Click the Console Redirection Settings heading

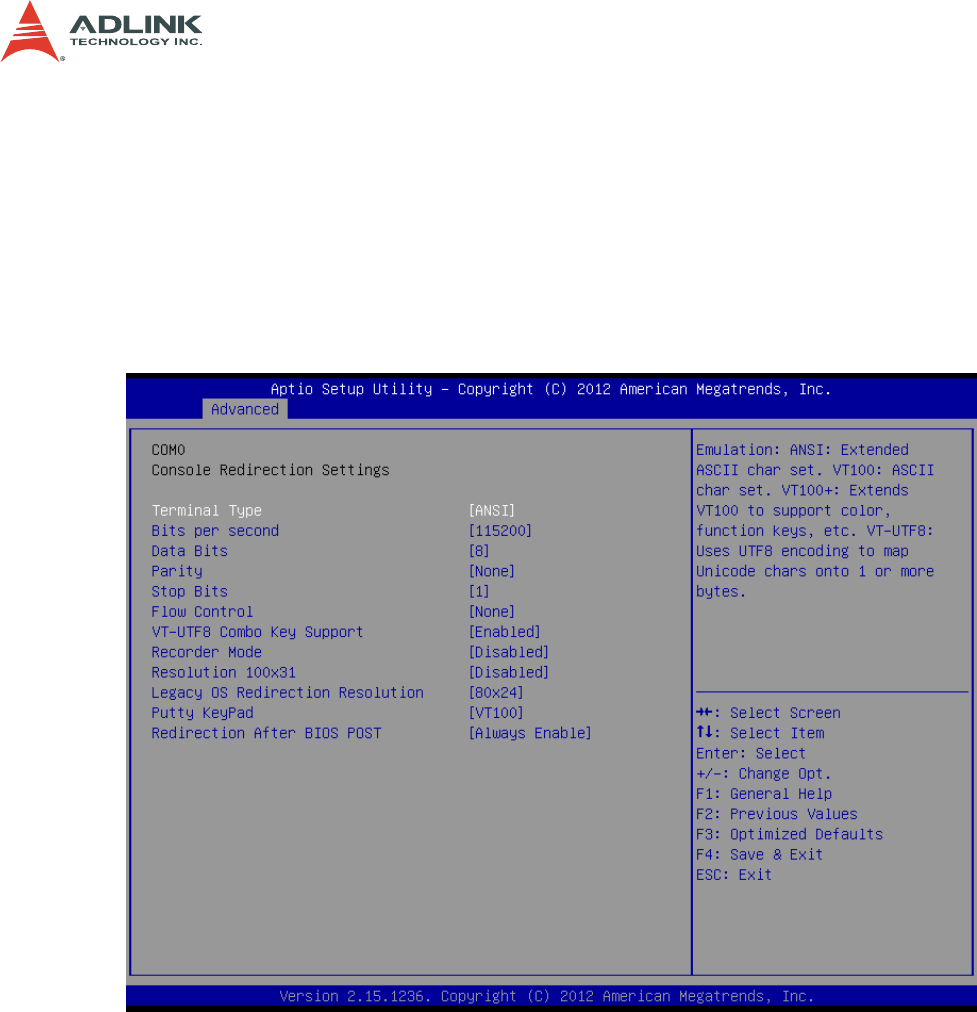pos(270,470)
